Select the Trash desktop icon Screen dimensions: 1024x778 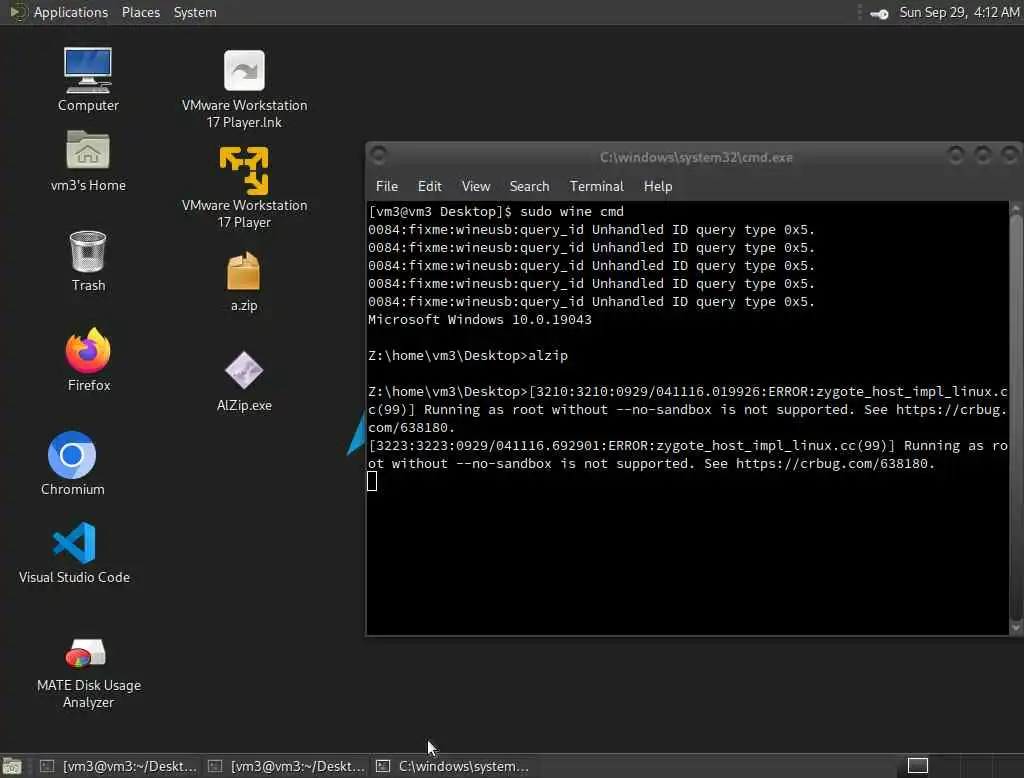pos(88,261)
